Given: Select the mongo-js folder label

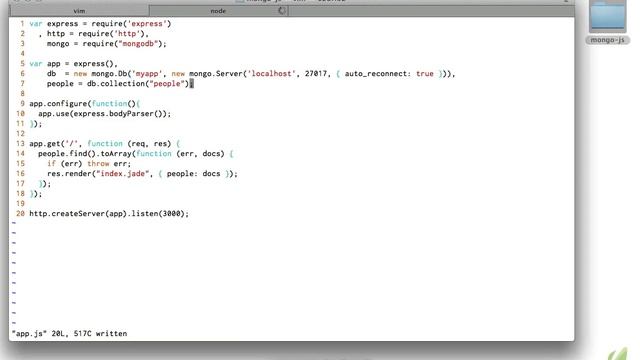Looking at the screenshot, I should [x=607, y=40].
